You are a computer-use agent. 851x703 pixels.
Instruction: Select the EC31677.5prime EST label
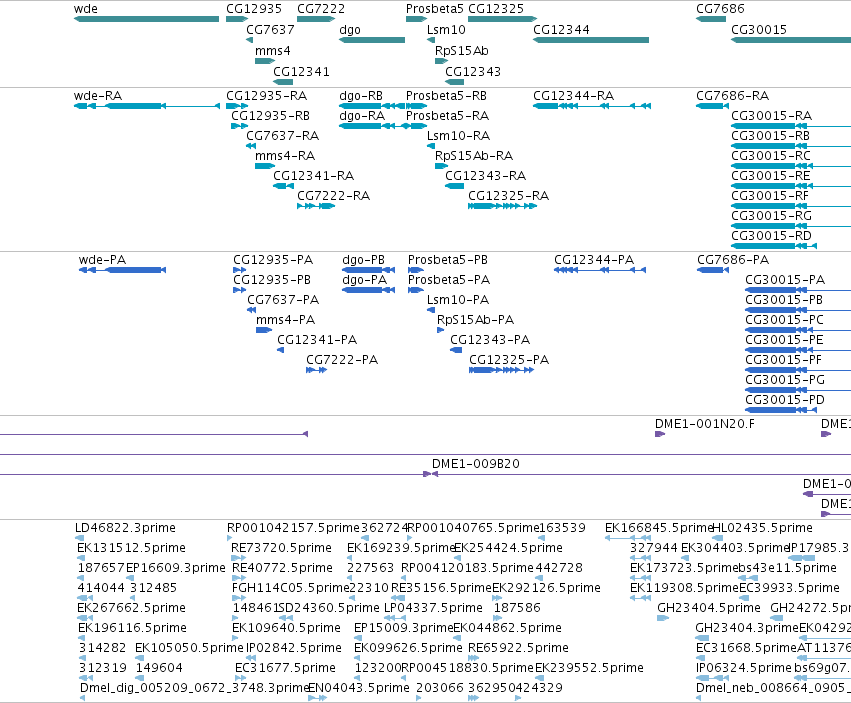[285, 668]
